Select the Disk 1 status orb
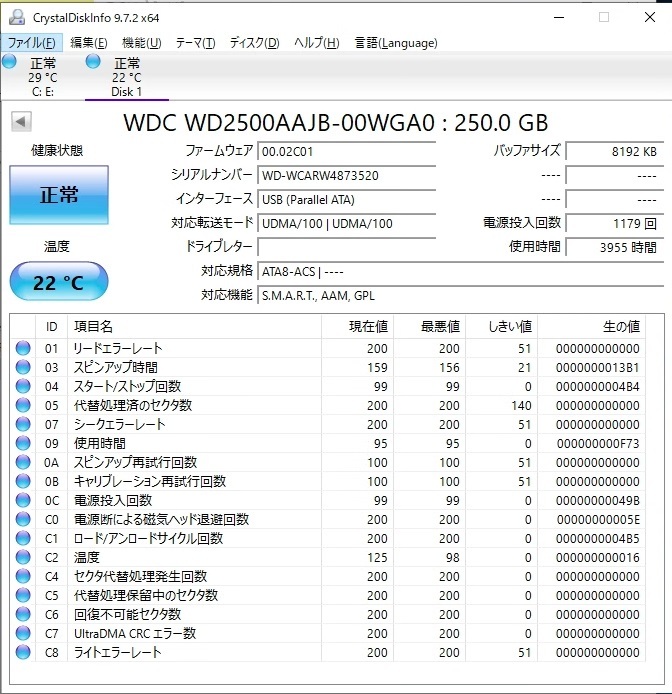This screenshot has width=672, height=694. (93, 62)
